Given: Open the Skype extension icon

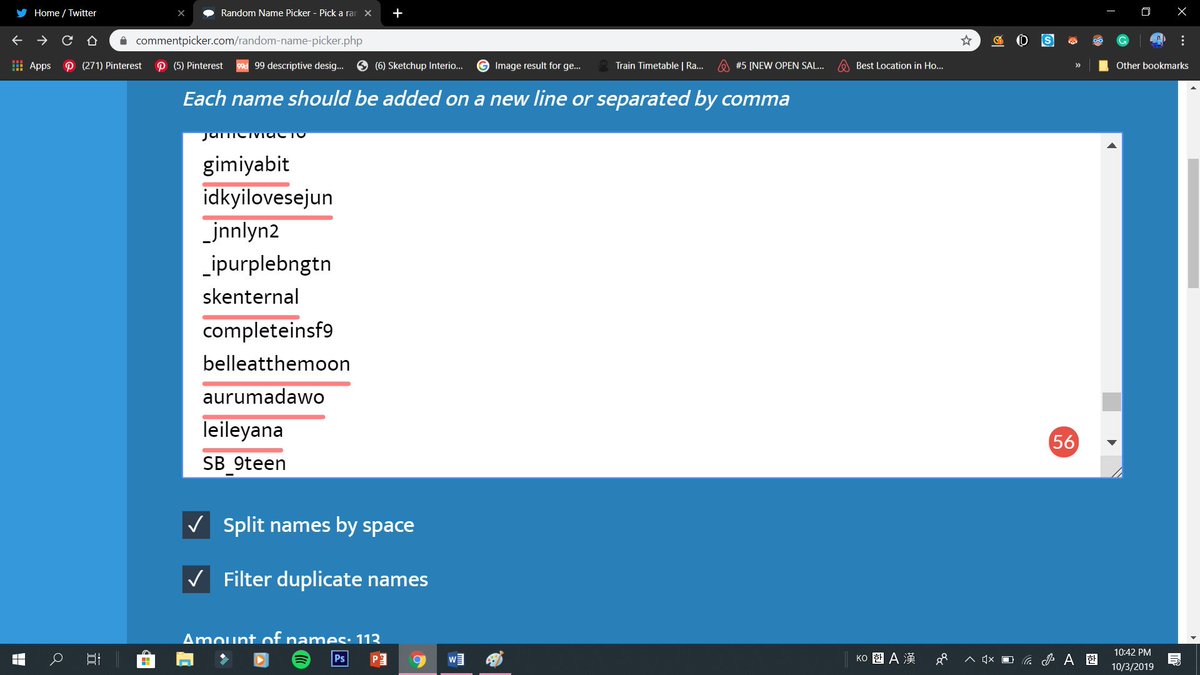Looking at the screenshot, I should pos(1046,41).
